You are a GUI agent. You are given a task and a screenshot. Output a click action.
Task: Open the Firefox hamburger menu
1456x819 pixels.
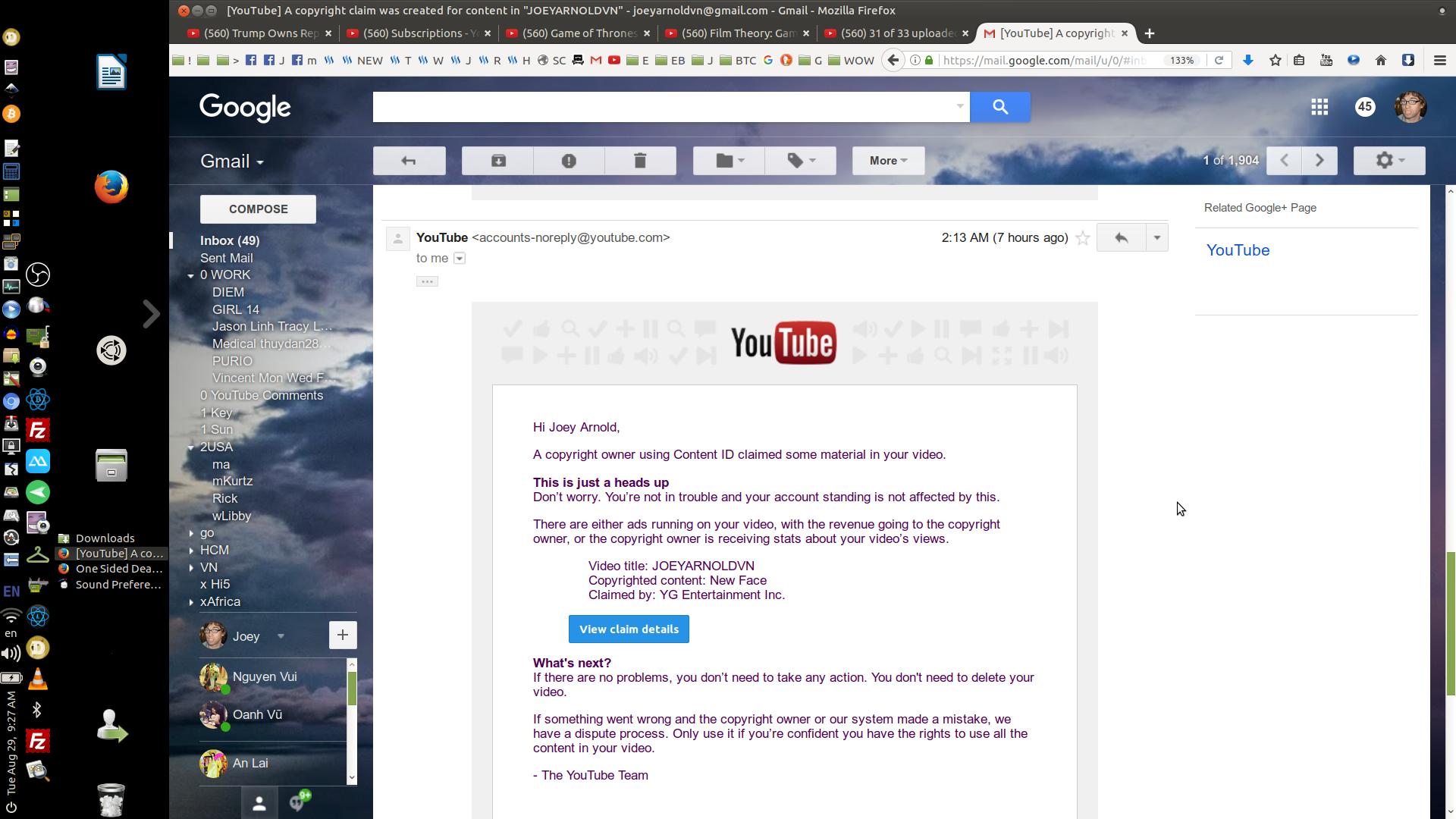[1440, 60]
